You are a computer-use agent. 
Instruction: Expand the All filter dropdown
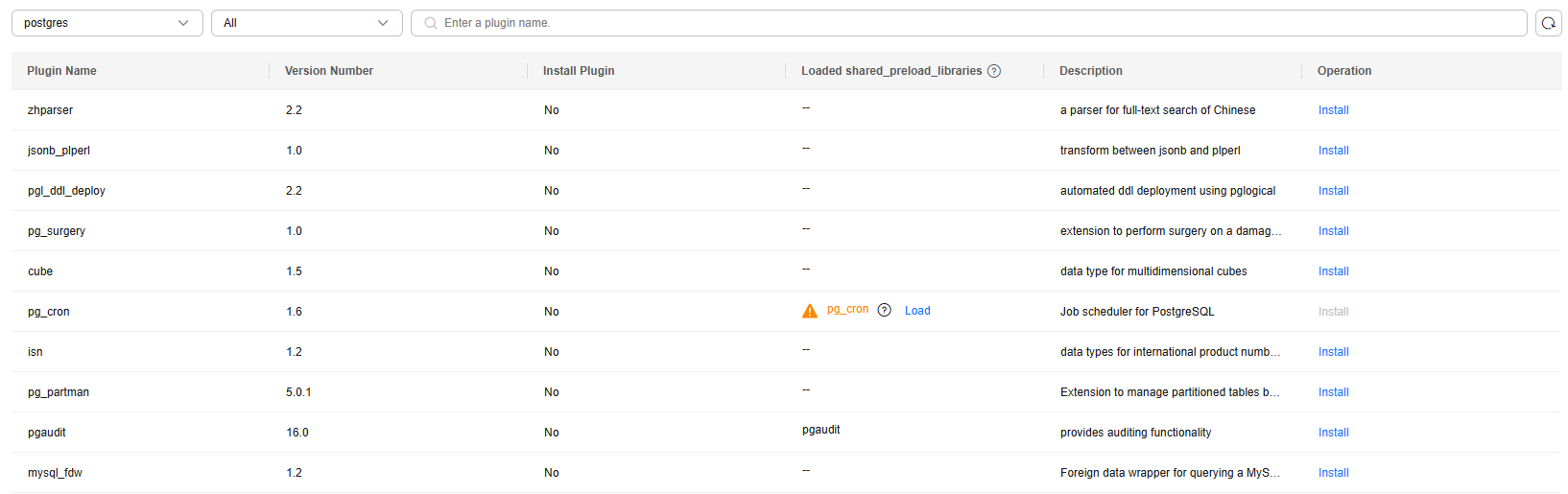(306, 23)
